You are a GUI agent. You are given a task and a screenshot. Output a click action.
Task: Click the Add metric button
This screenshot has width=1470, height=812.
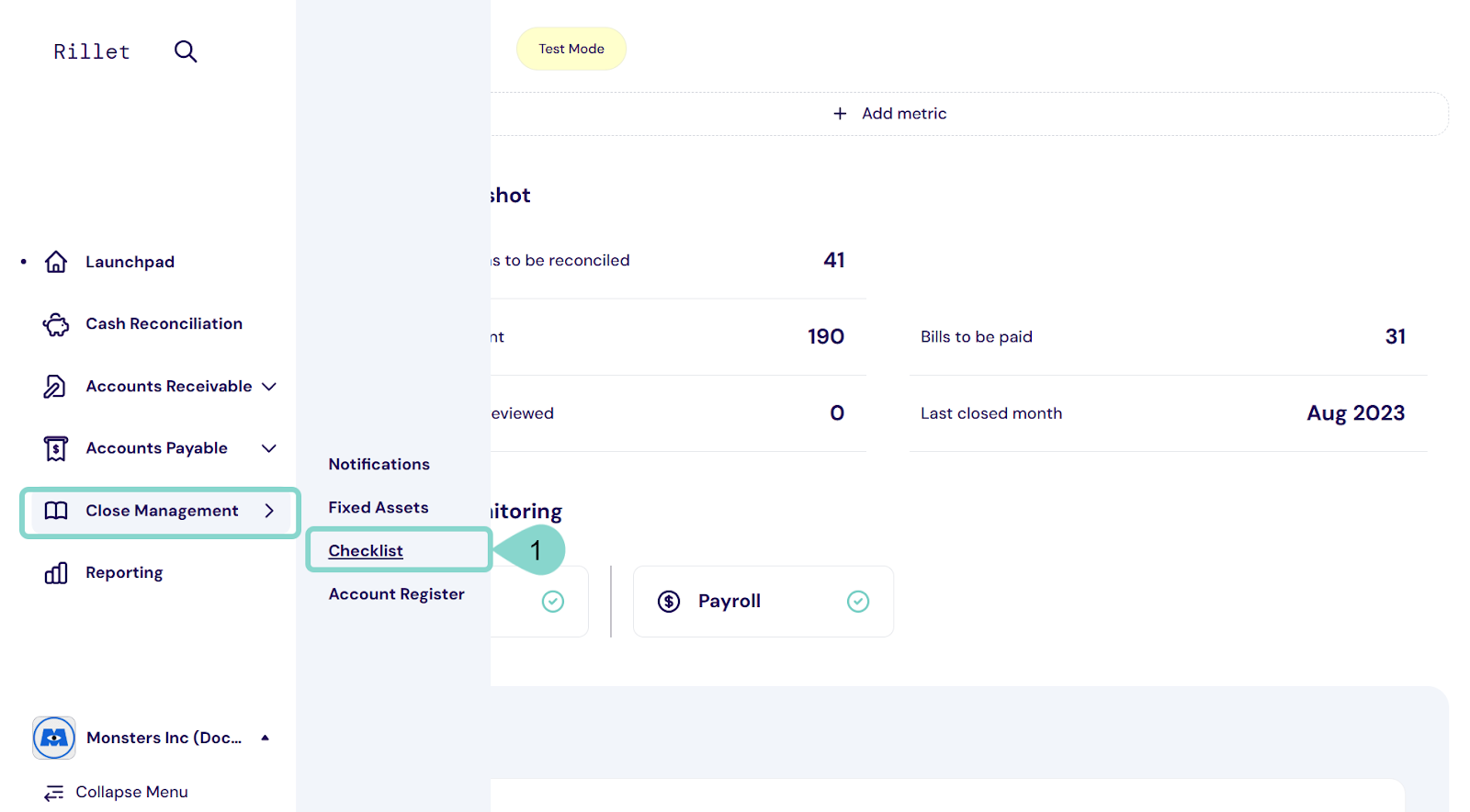tap(889, 114)
